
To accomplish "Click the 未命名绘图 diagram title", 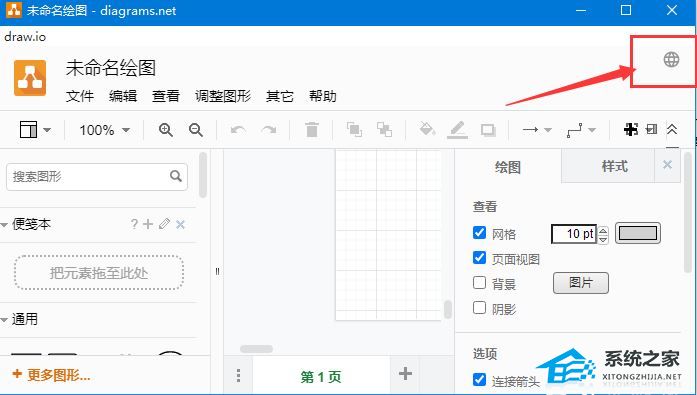I will 111,68.
